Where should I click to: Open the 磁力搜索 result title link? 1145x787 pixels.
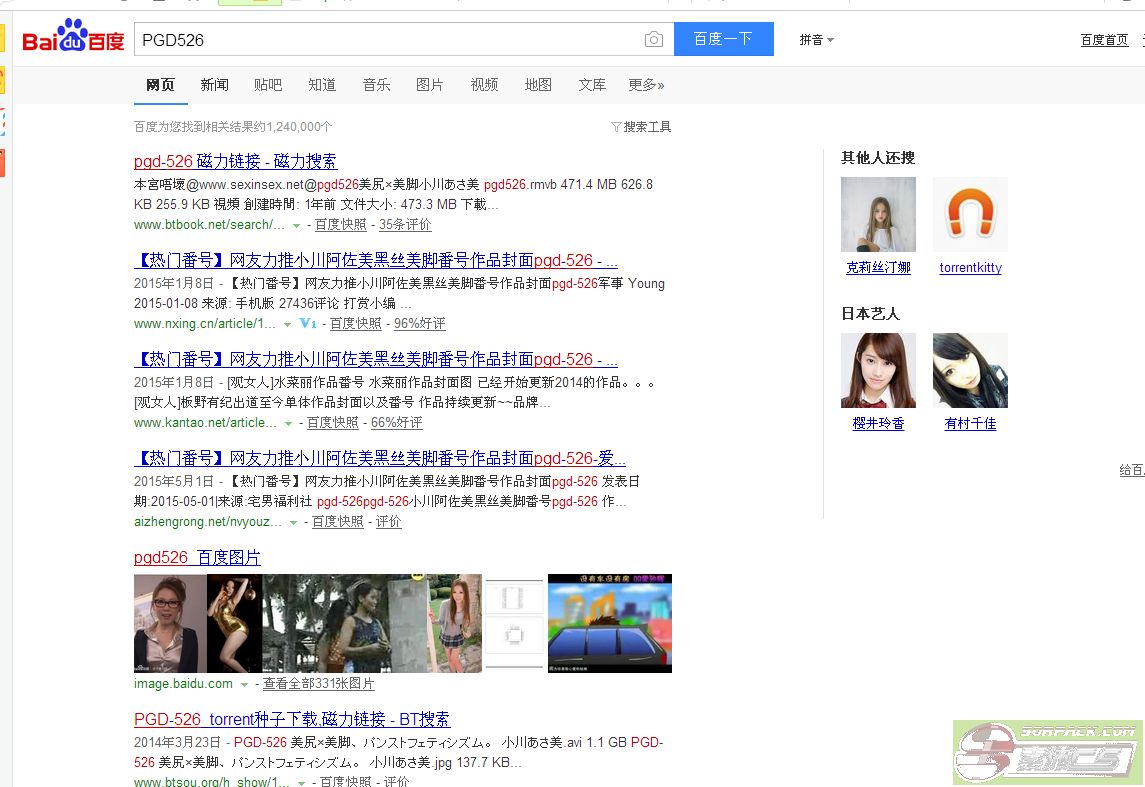tap(235, 161)
